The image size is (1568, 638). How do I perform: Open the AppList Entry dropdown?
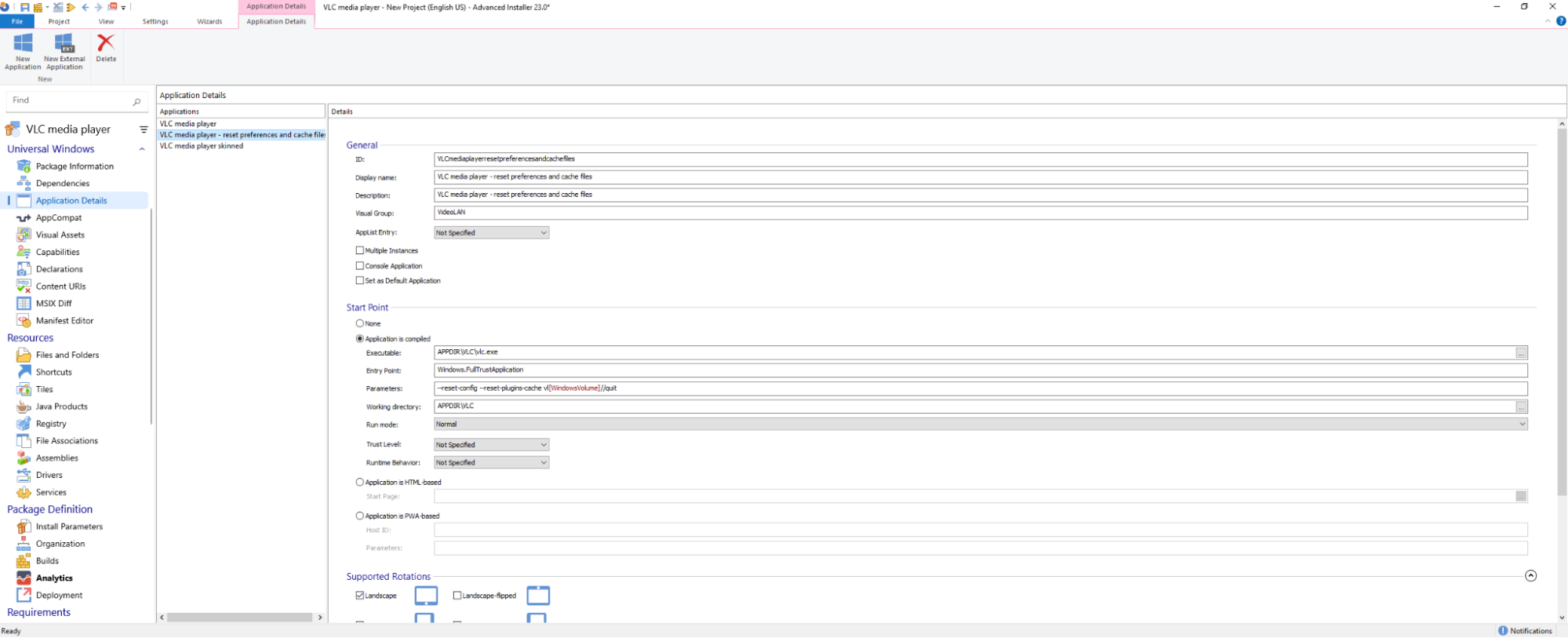click(491, 233)
